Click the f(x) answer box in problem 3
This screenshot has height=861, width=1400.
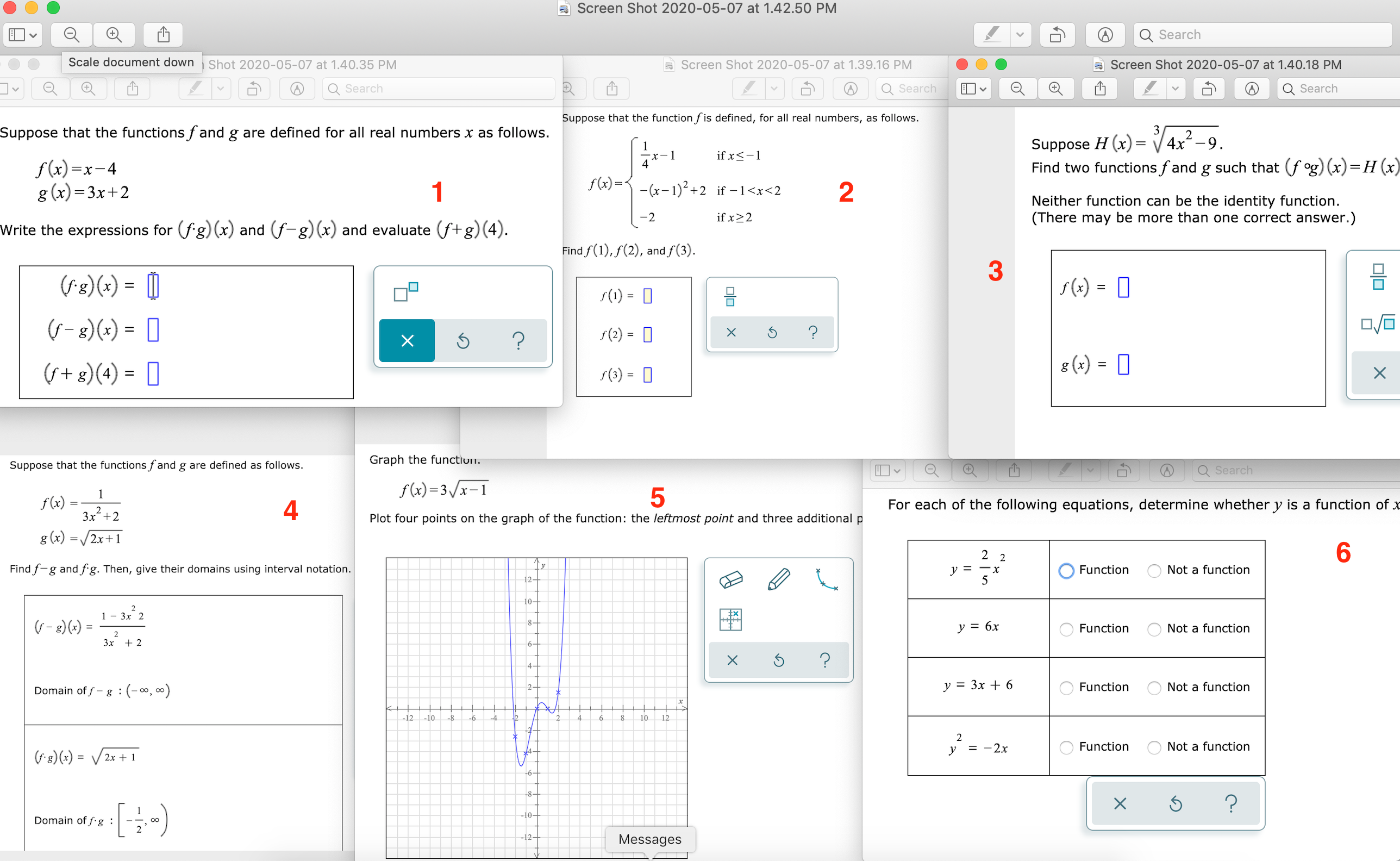pyautogui.click(x=1123, y=288)
